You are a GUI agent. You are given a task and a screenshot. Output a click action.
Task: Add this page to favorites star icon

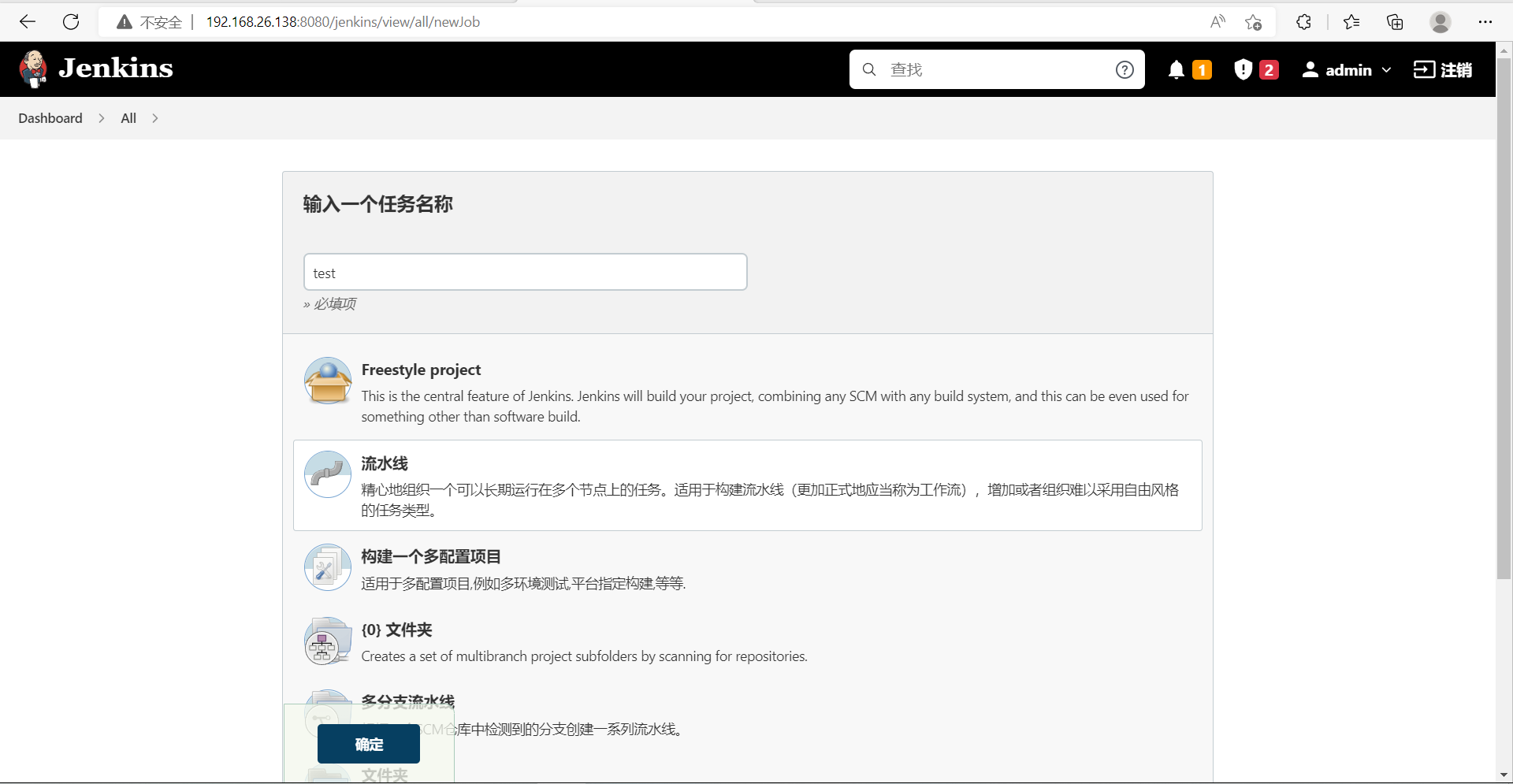tap(1253, 22)
